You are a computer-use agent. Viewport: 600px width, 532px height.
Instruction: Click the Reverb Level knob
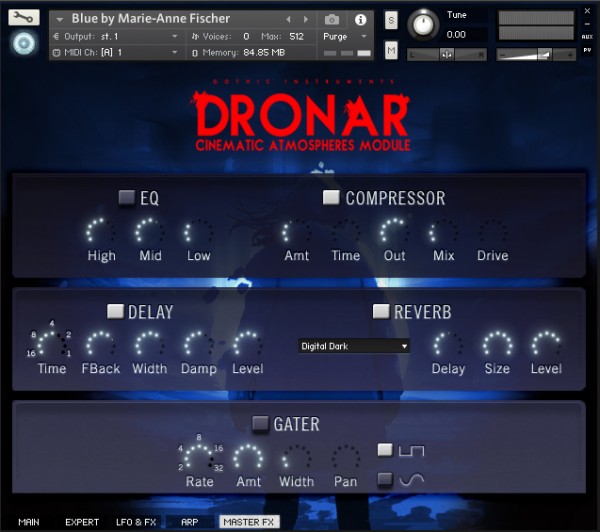click(x=546, y=345)
